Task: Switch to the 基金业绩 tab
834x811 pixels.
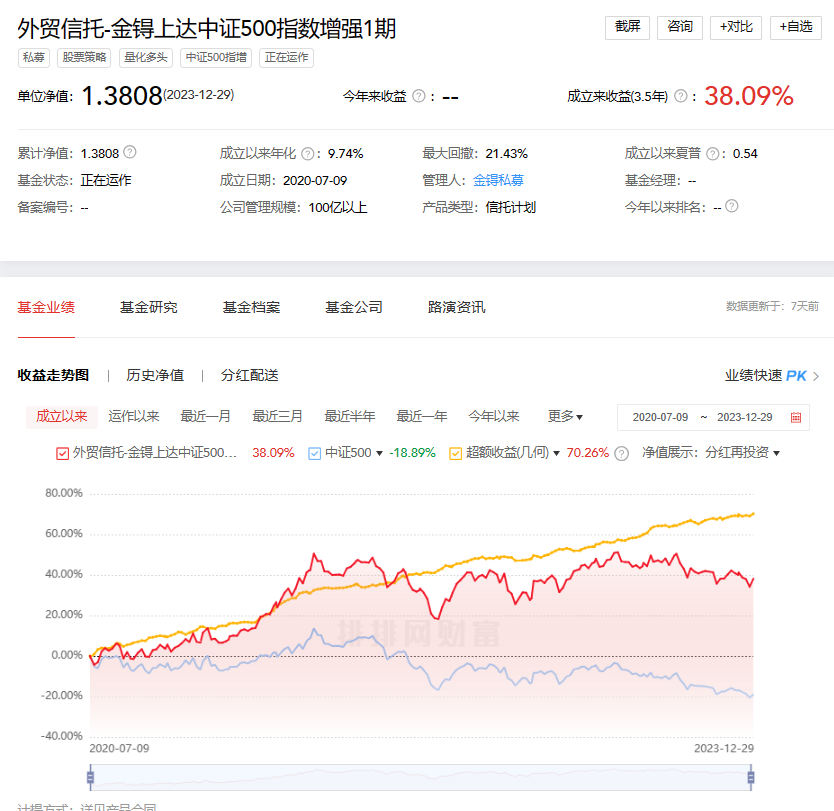Action: 46,307
